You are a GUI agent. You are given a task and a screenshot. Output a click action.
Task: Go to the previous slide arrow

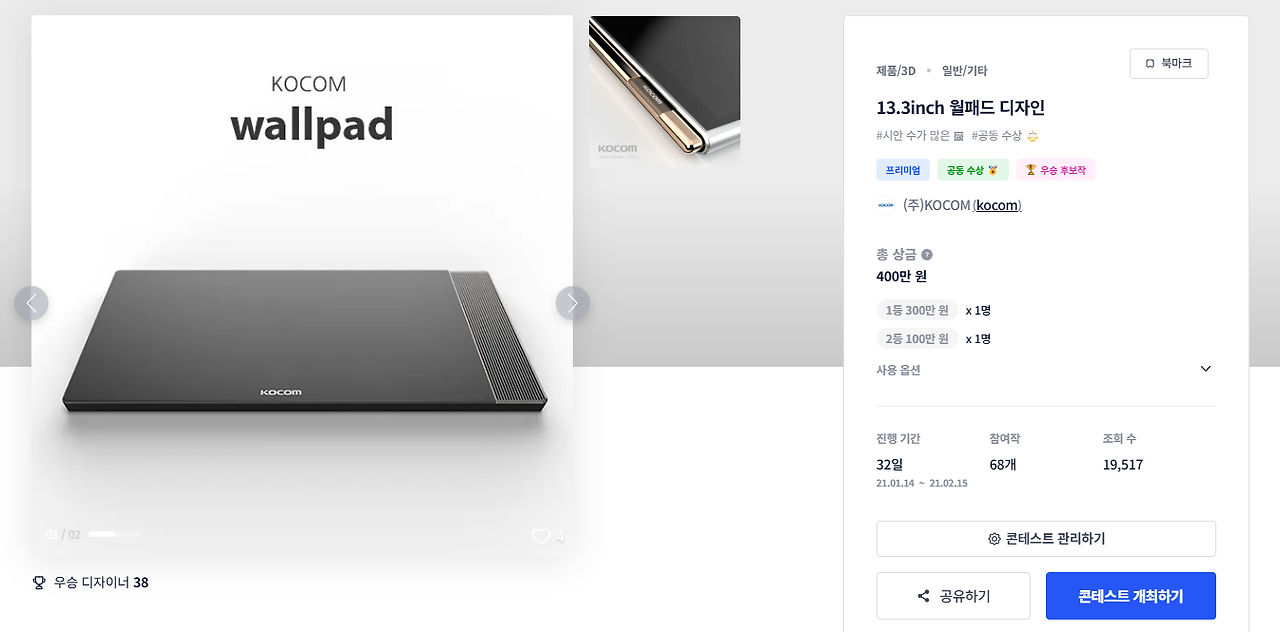tap(32, 303)
